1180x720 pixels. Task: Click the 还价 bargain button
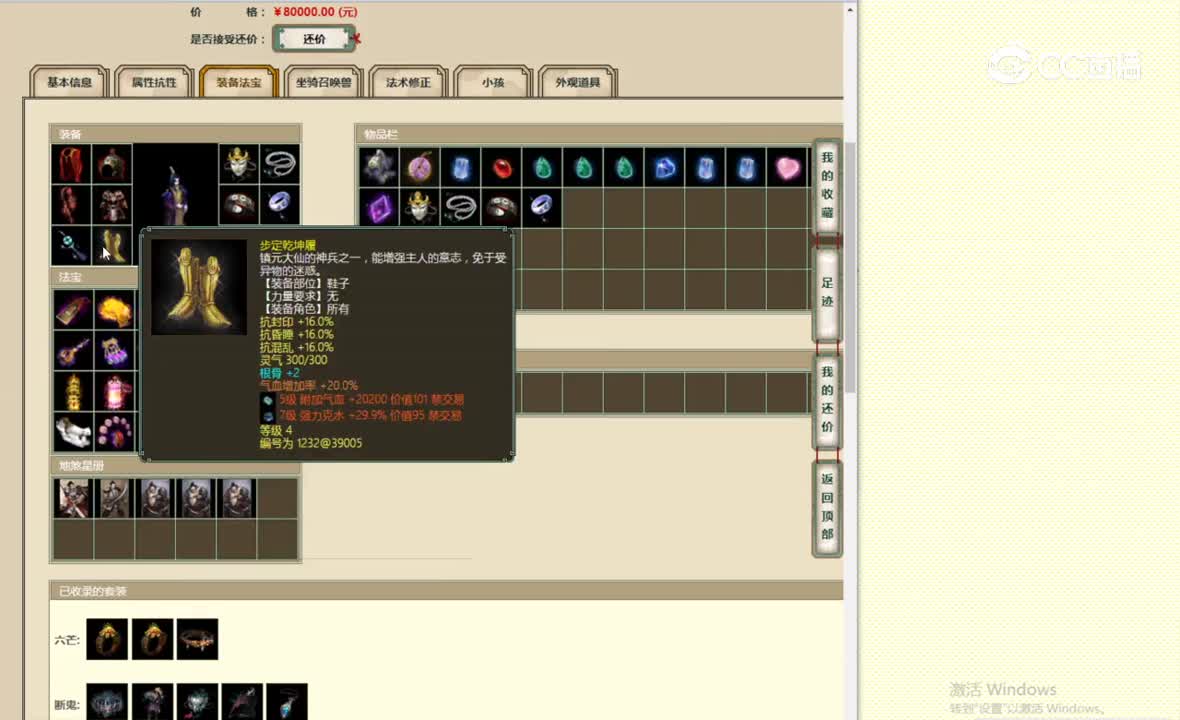coord(314,39)
